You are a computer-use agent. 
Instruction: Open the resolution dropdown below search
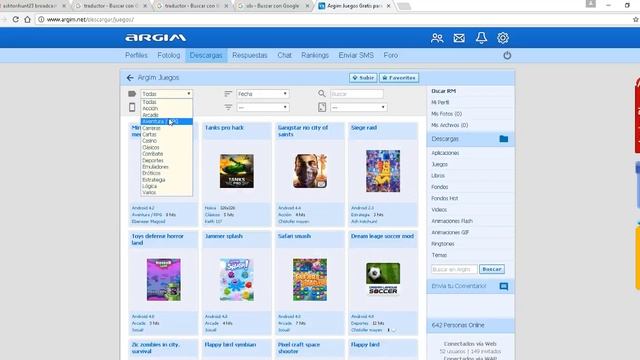pos(358,107)
